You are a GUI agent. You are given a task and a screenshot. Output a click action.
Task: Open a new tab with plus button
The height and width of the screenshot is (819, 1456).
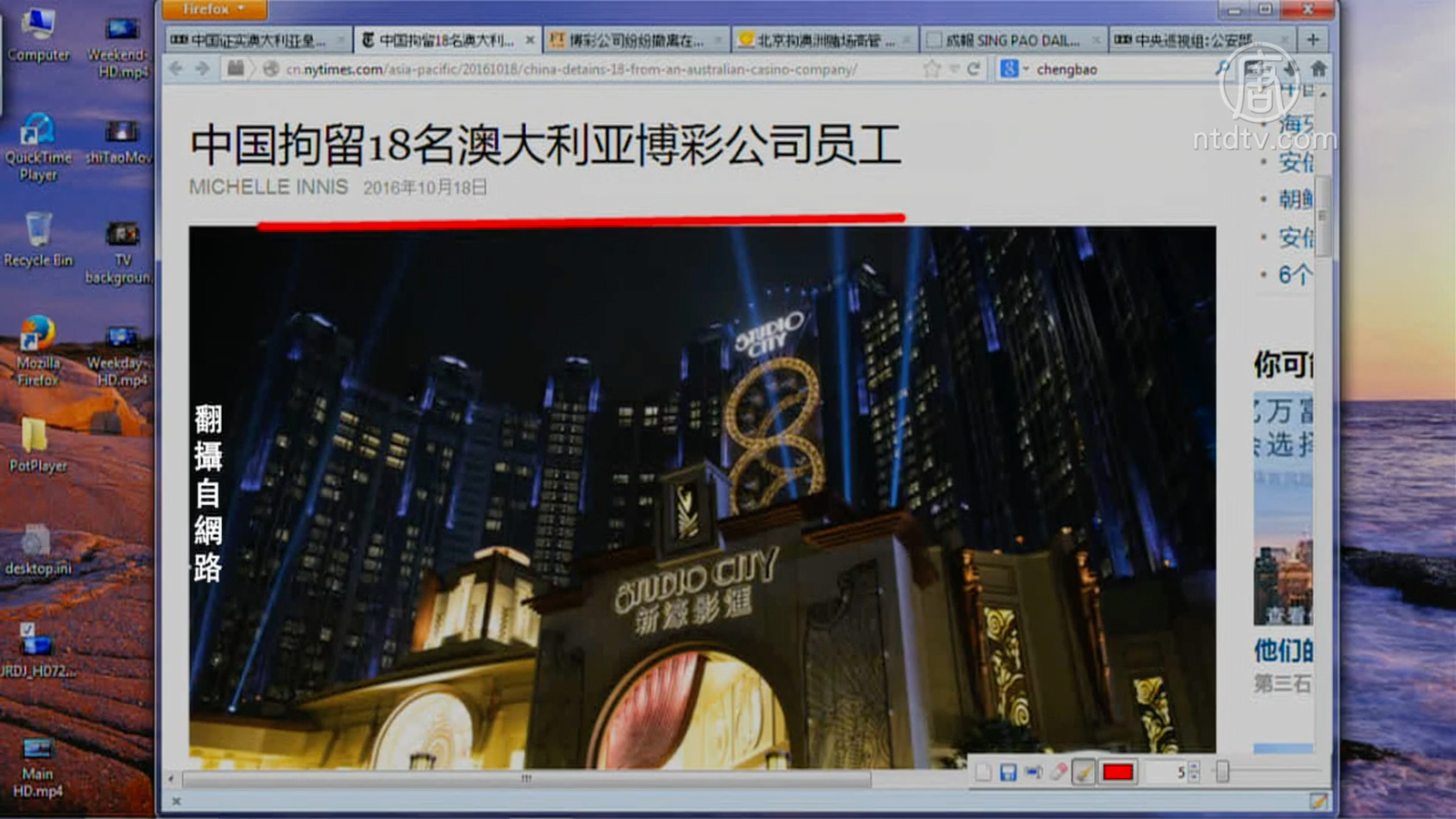click(1312, 40)
